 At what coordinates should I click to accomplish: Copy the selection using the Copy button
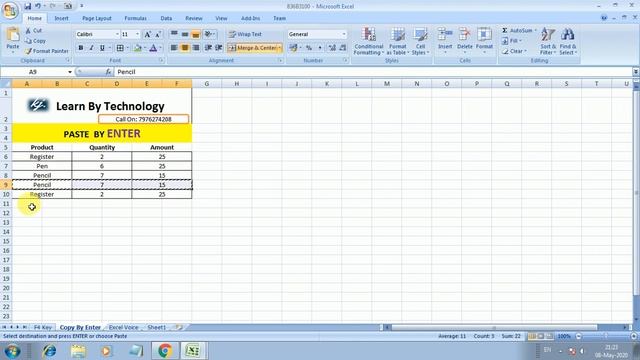[x=35, y=41]
